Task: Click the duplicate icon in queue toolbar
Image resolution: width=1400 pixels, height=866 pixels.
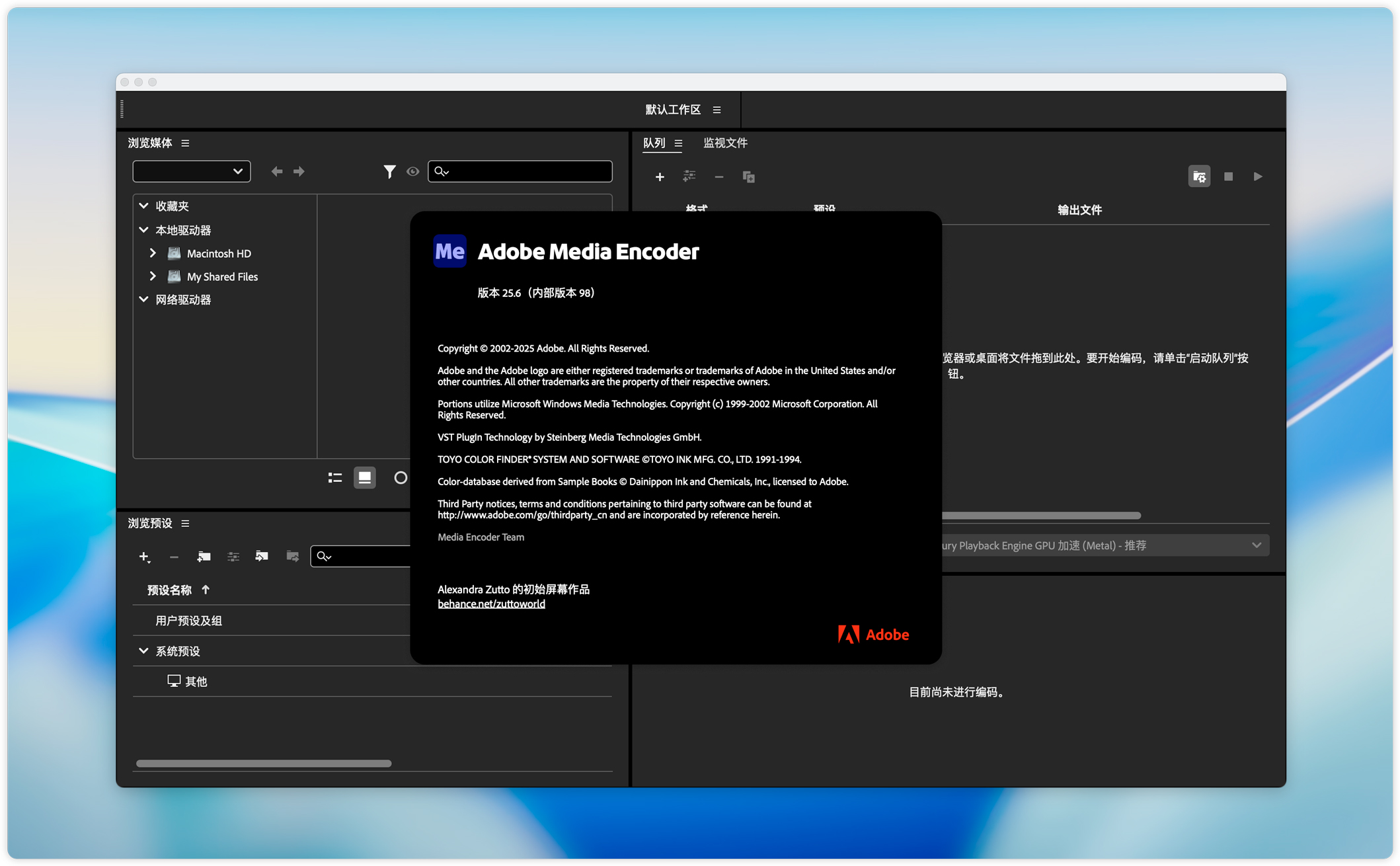Action: point(748,177)
